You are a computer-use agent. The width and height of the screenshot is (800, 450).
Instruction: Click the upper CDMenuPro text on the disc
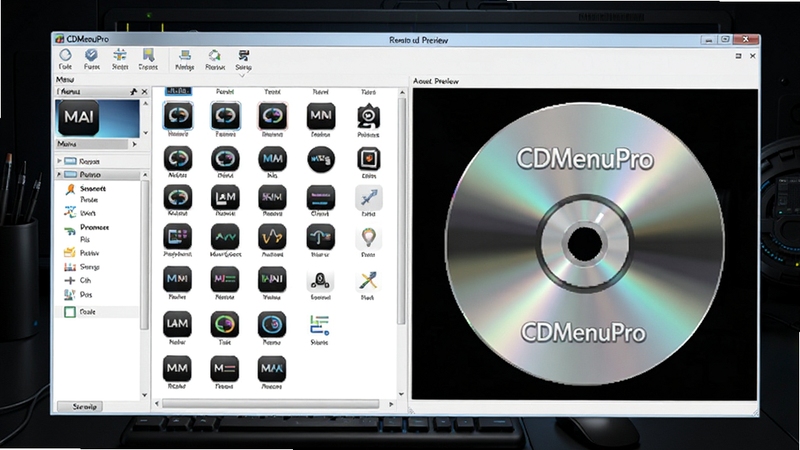pyautogui.click(x=585, y=159)
